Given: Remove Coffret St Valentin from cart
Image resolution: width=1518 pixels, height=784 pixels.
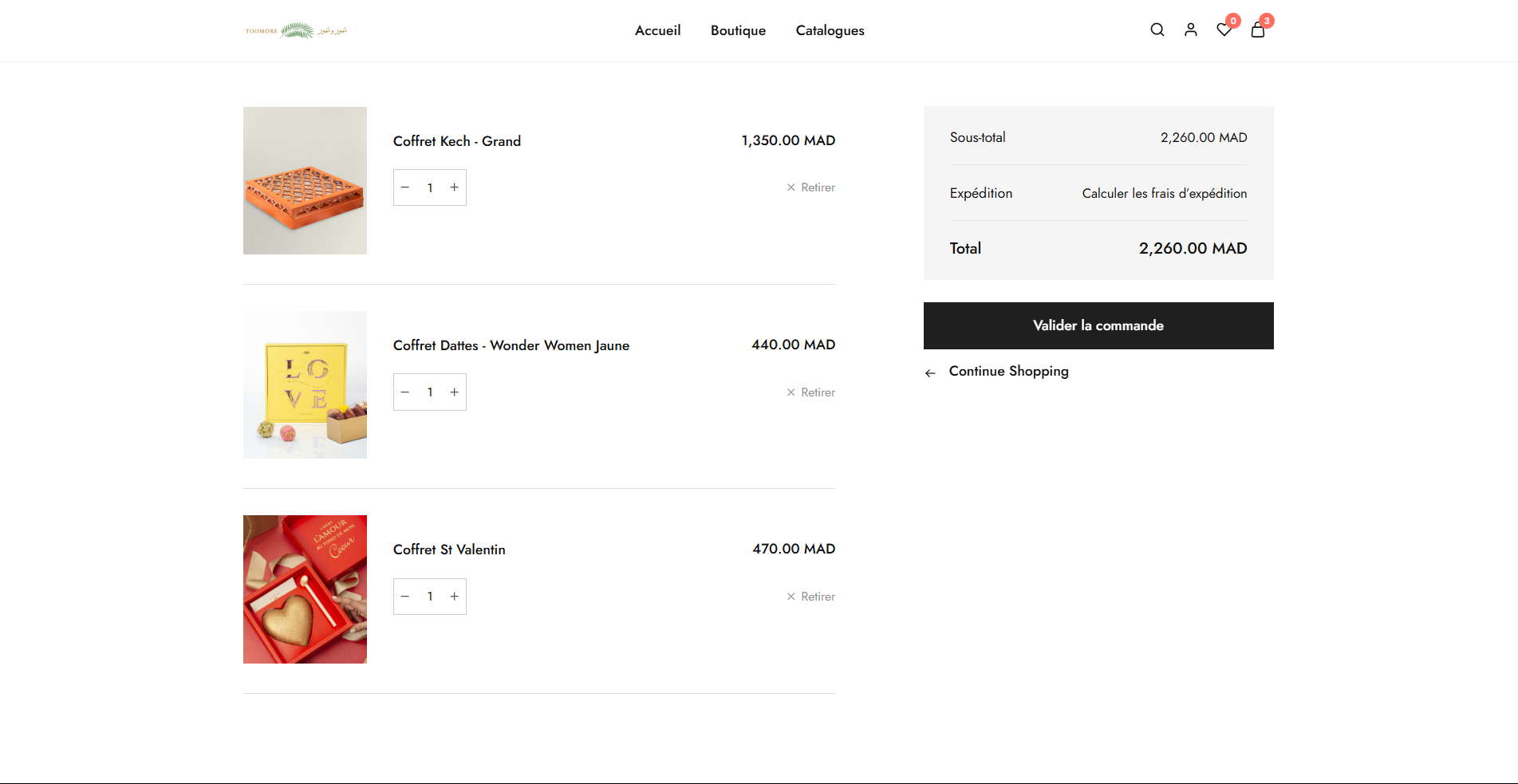Looking at the screenshot, I should [810, 597].
